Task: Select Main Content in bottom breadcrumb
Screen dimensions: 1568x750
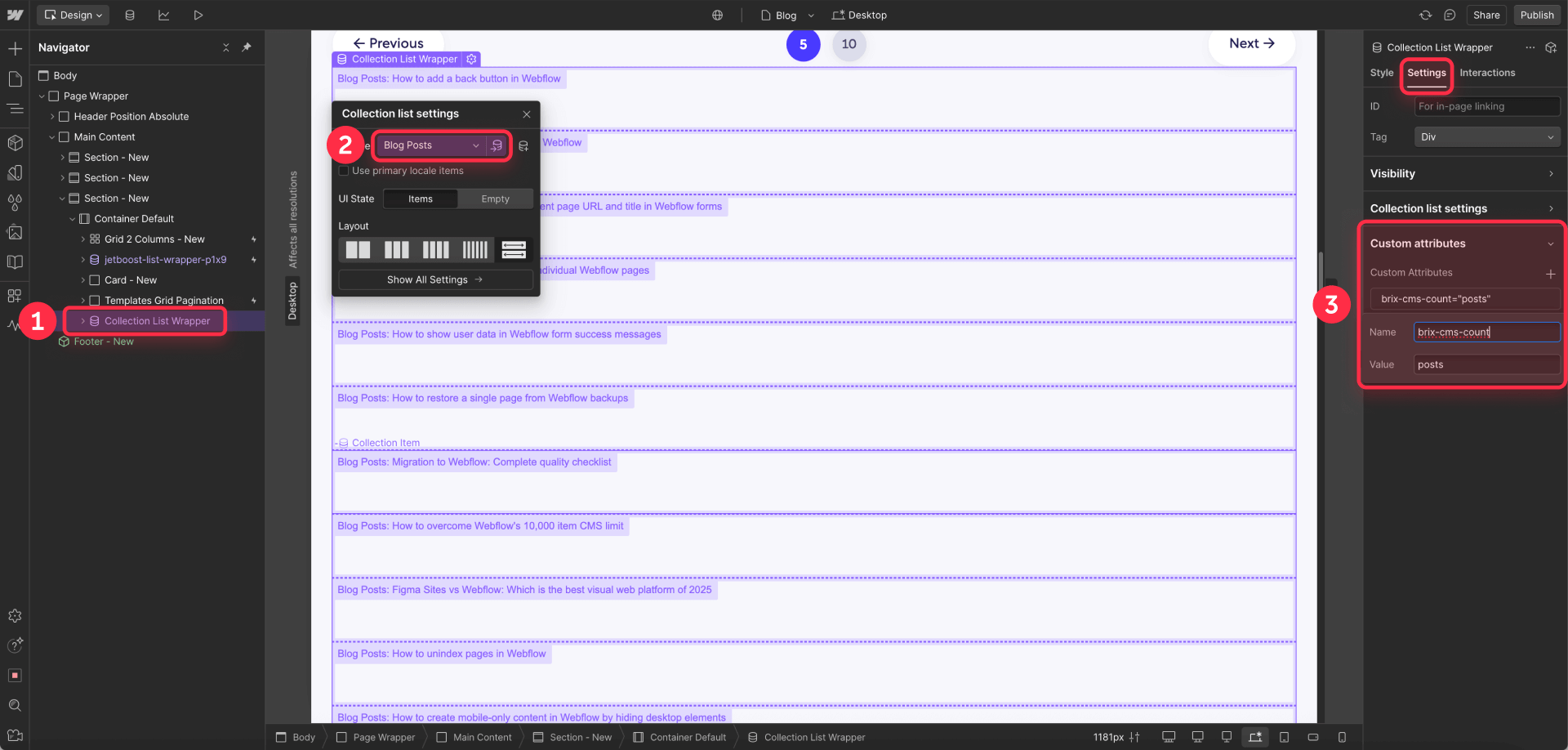Action: (474, 737)
